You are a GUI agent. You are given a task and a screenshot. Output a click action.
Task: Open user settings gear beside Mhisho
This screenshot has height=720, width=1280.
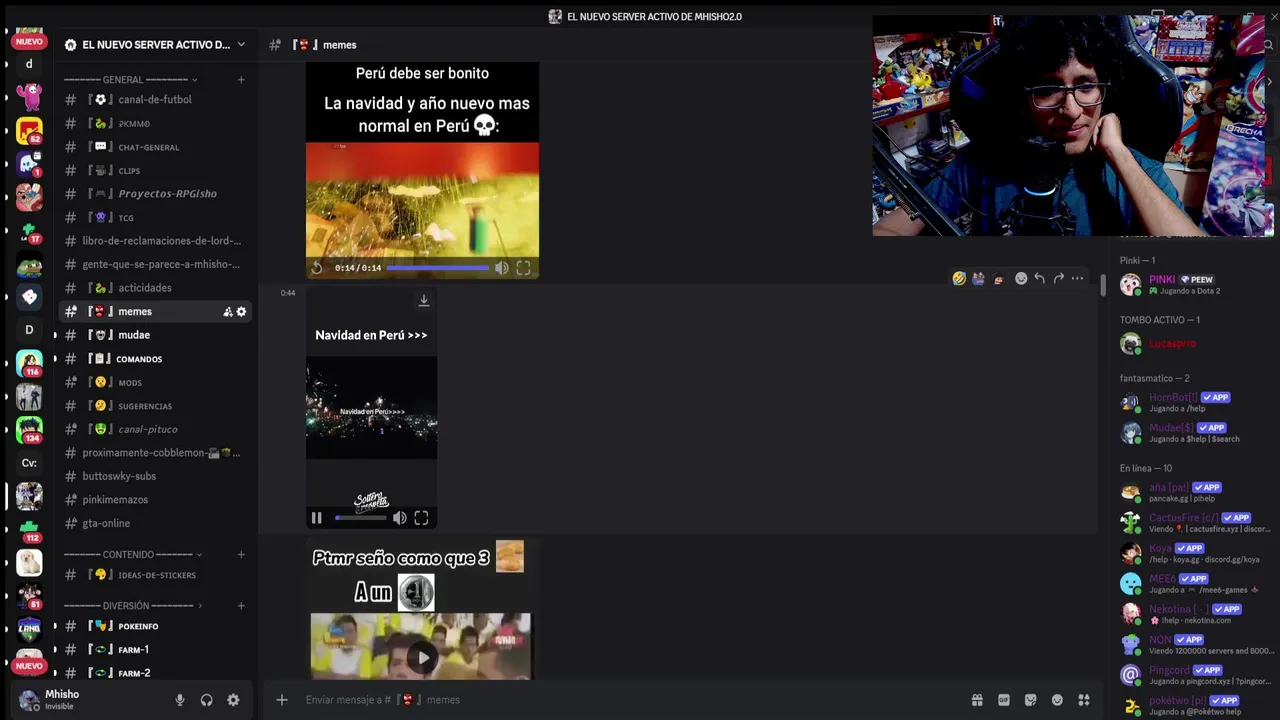[x=233, y=700]
